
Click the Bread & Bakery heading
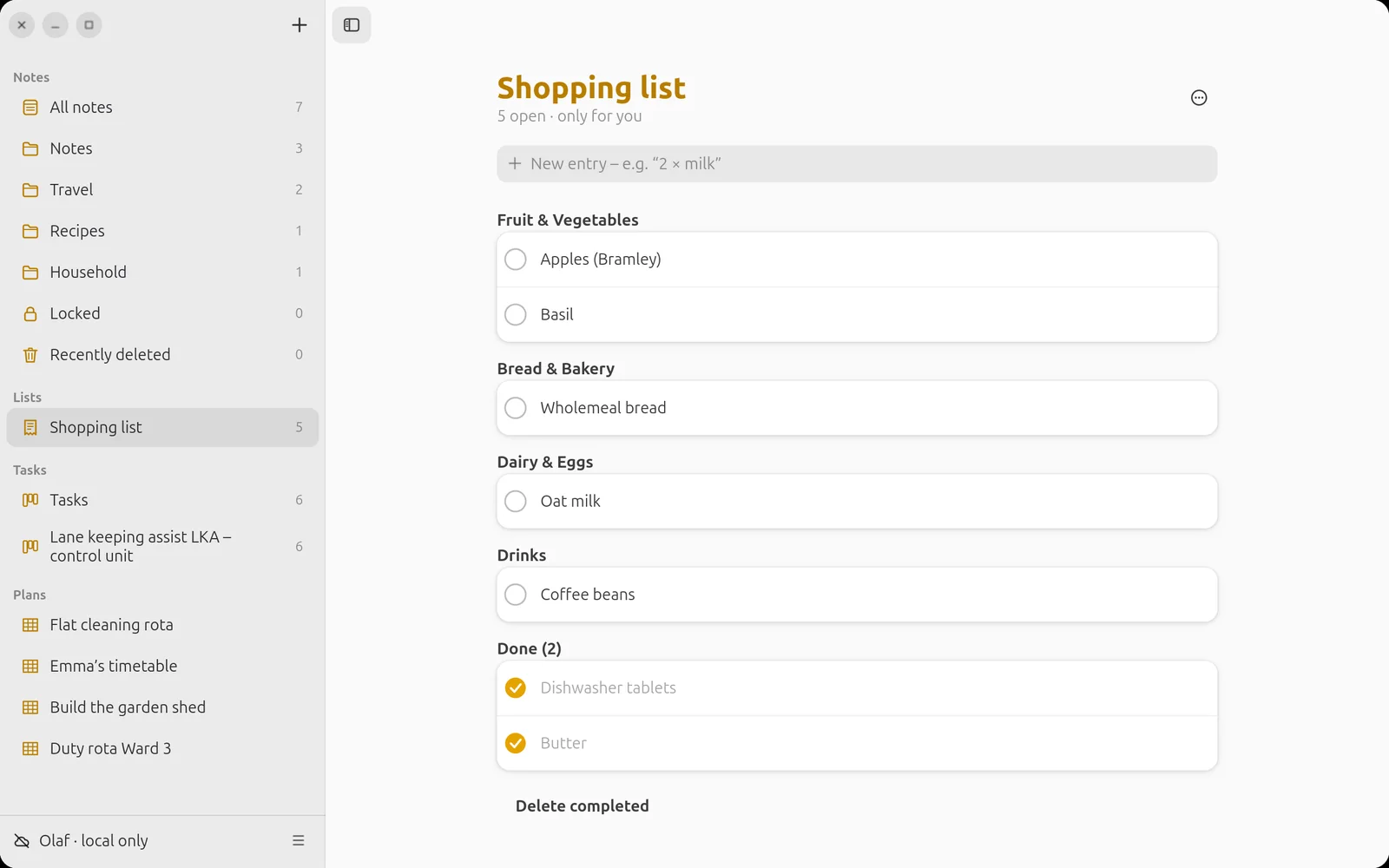pyautogui.click(x=556, y=368)
